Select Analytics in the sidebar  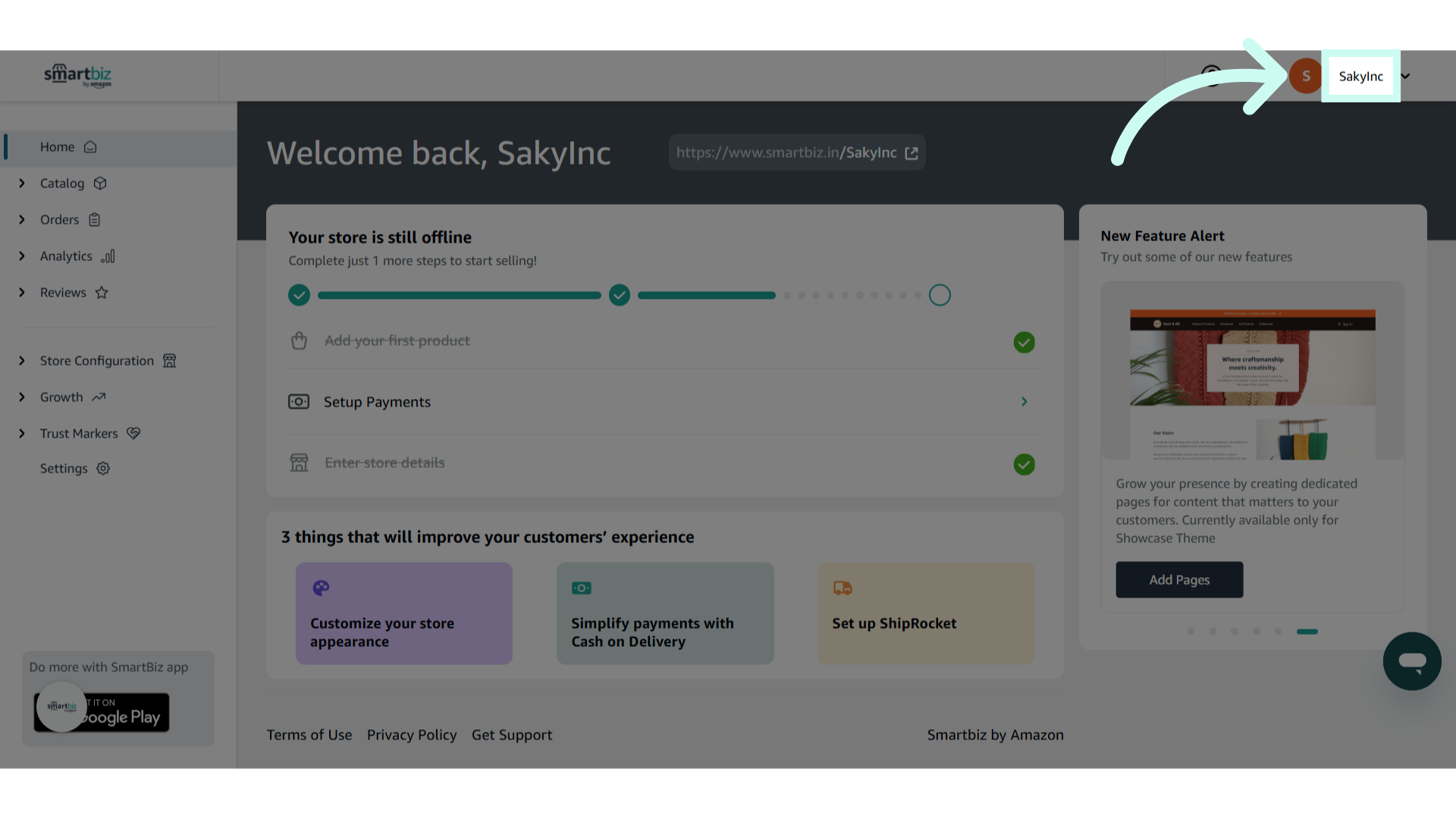pyautogui.click(x=66, y=256)
